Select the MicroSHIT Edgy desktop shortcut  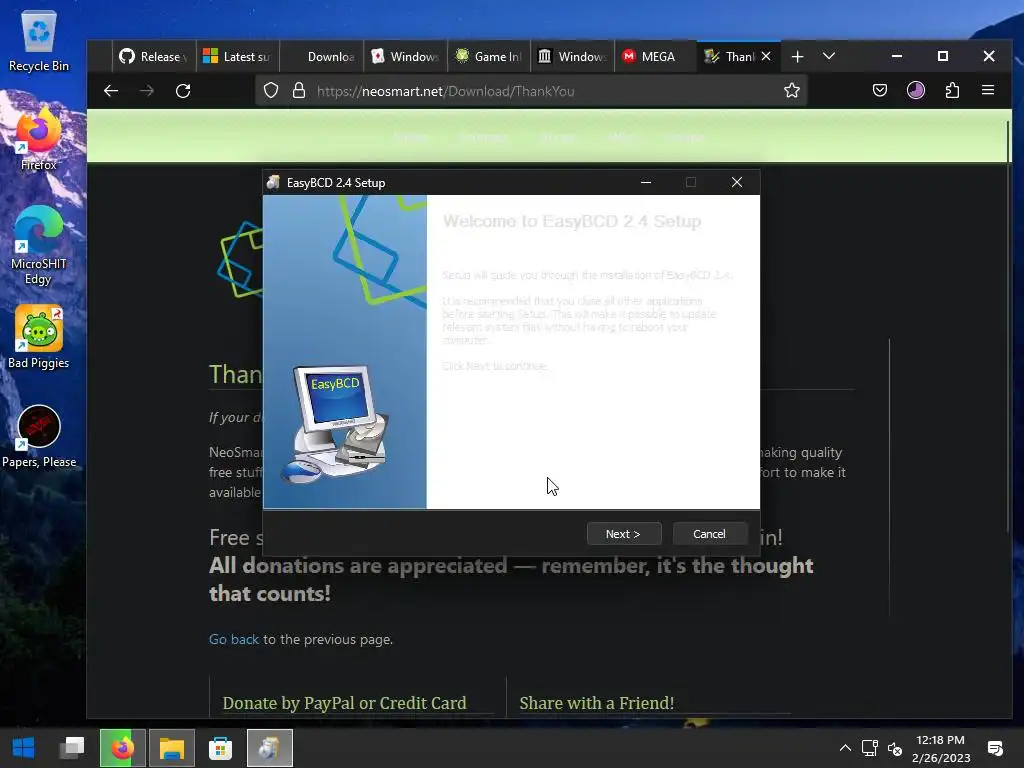click(x=39, y=246)
